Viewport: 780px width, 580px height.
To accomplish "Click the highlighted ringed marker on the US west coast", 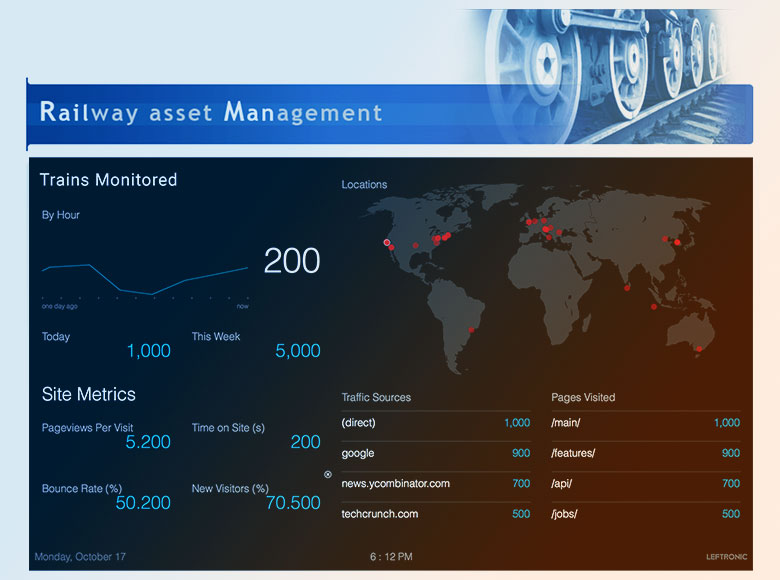I will pos(387,242).
